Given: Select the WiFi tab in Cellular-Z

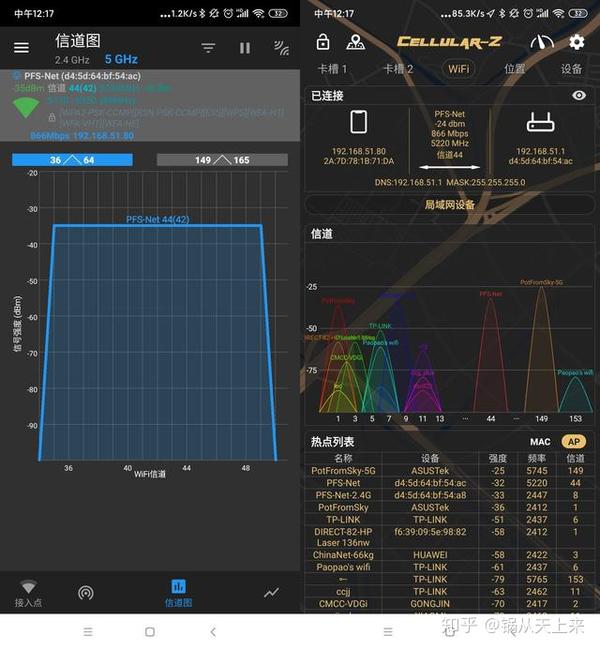Looking at the screenshot, I should (x=459, y=69).
